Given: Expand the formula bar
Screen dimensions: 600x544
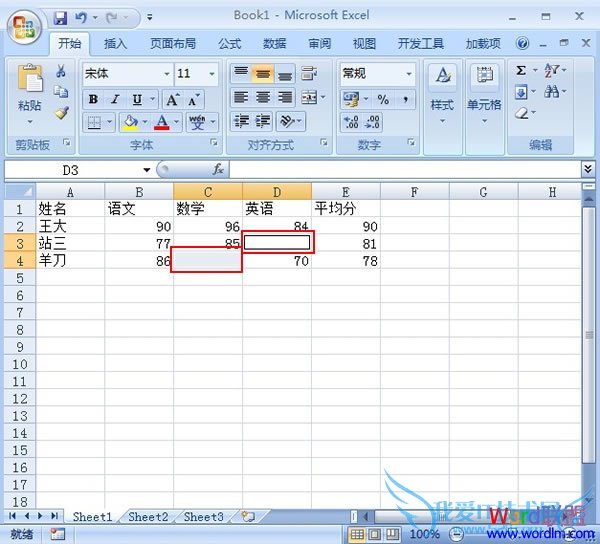Looking at the screenshot, I should [588, 169].
